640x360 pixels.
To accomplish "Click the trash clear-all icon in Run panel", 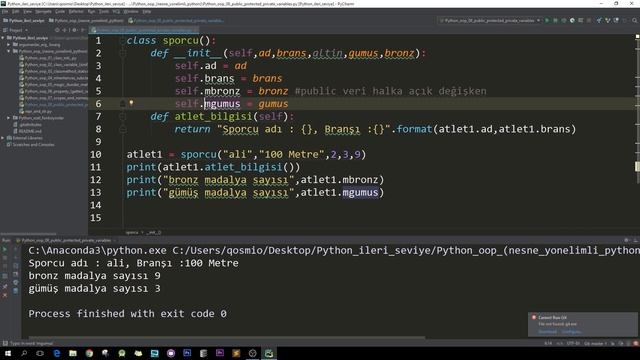I will 16,291.
